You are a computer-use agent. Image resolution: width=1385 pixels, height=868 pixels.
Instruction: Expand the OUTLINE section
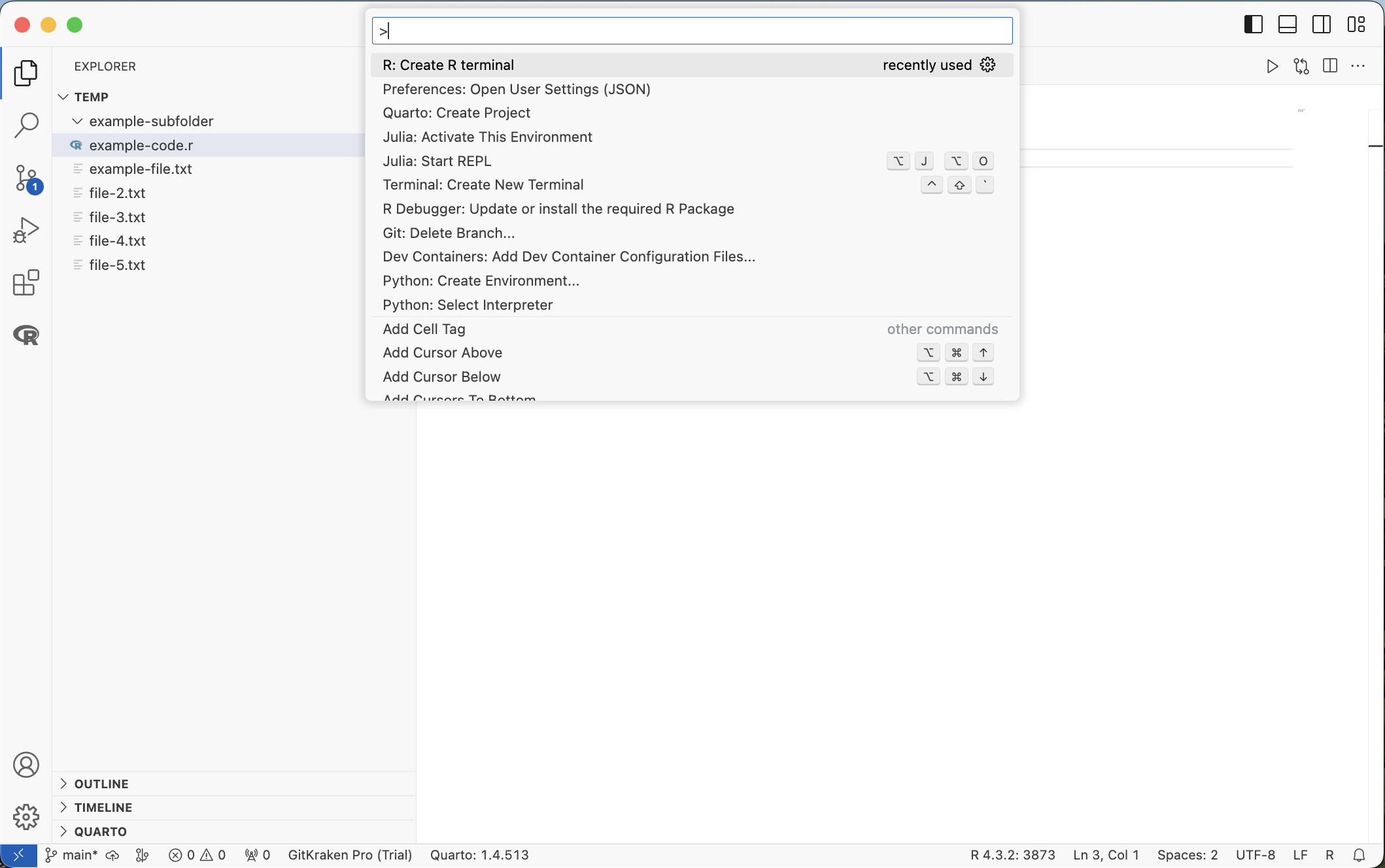[101, 784]
